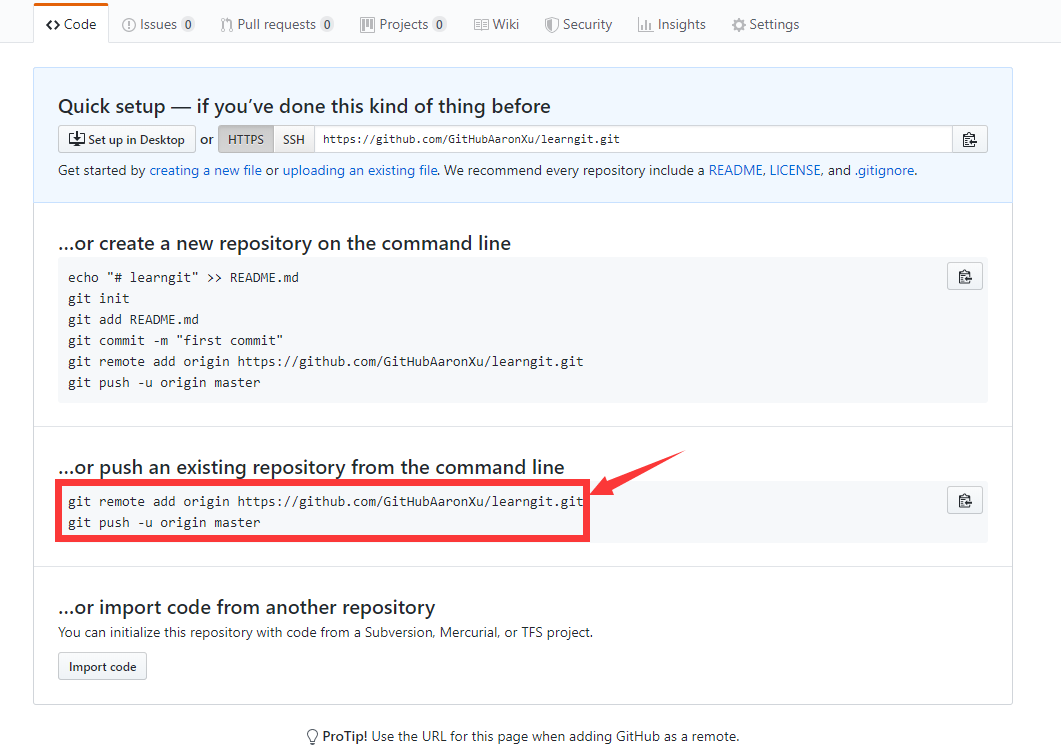Open the .gitignore link
The width and height of the screenshot is (1061, 746).
point(884,171)
